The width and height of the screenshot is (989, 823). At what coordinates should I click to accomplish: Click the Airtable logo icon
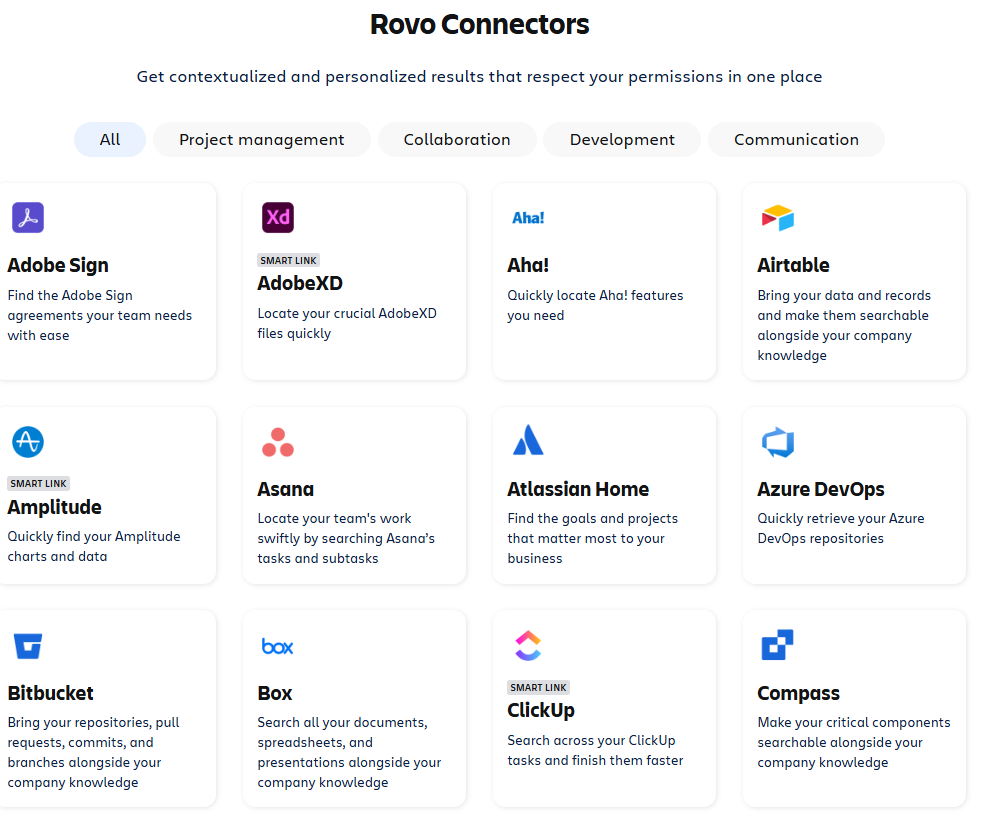pos(778,218)
